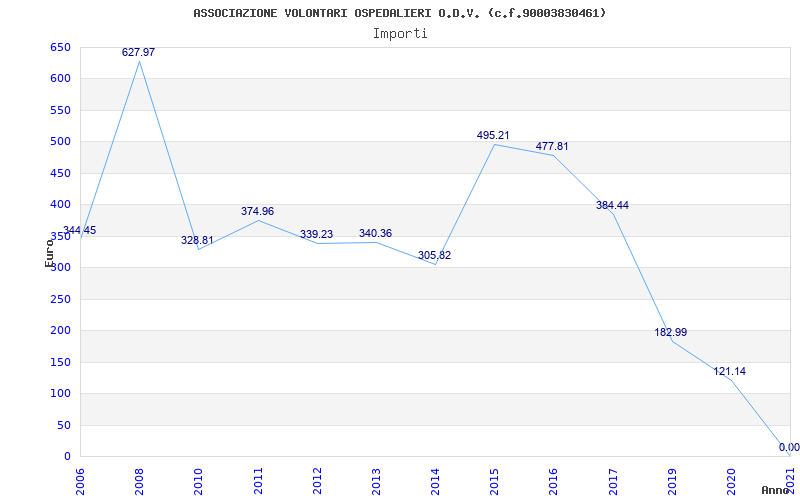Click the Importi subtitle

(400, 34)
